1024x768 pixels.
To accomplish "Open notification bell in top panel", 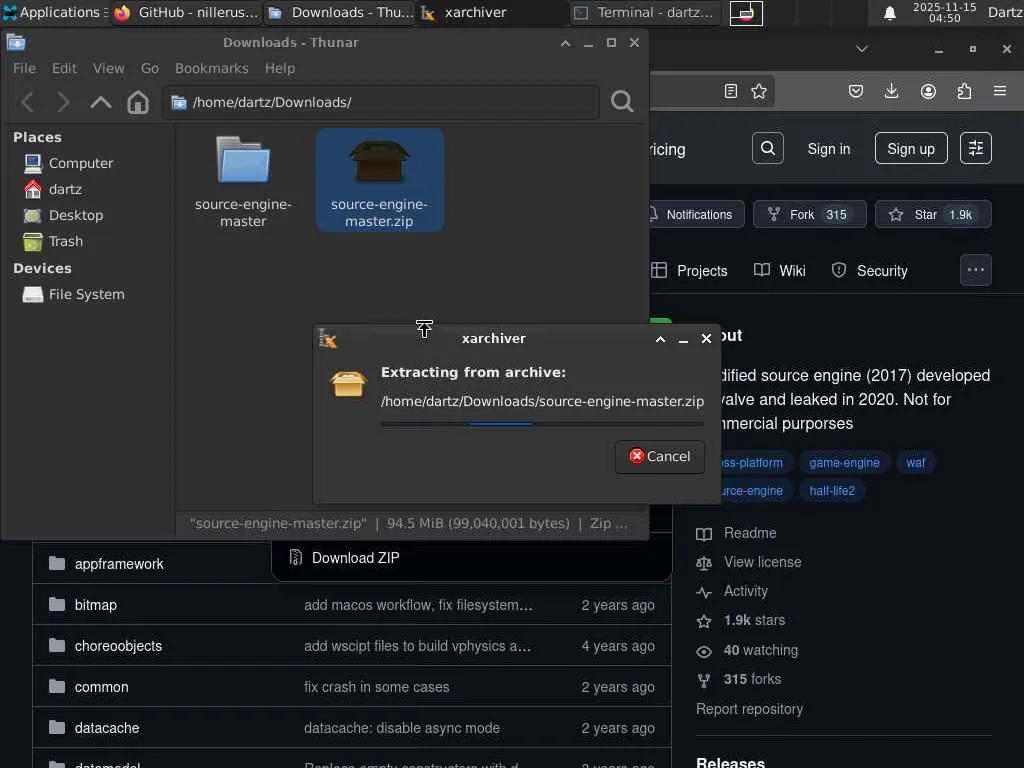I will [889, 13].
